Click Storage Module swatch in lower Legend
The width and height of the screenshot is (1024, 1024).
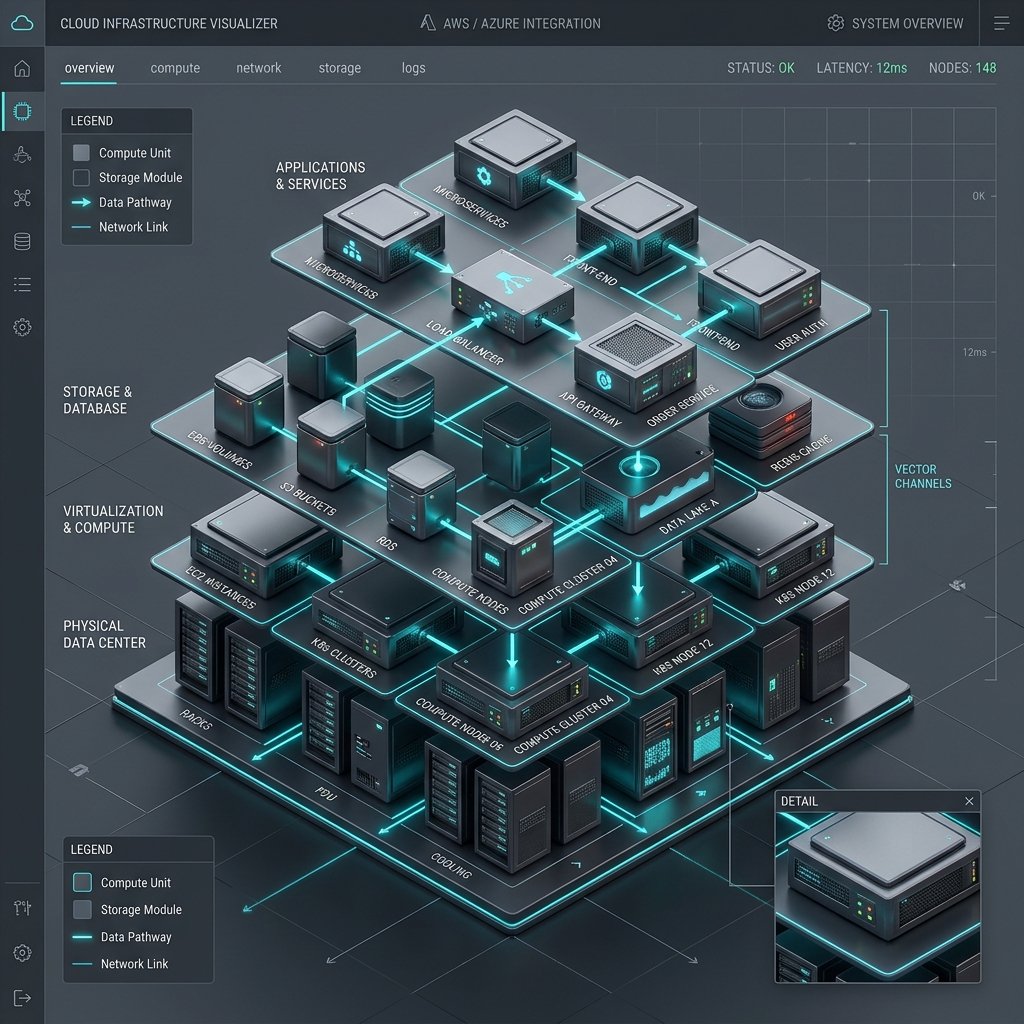(x=82, y=910)
